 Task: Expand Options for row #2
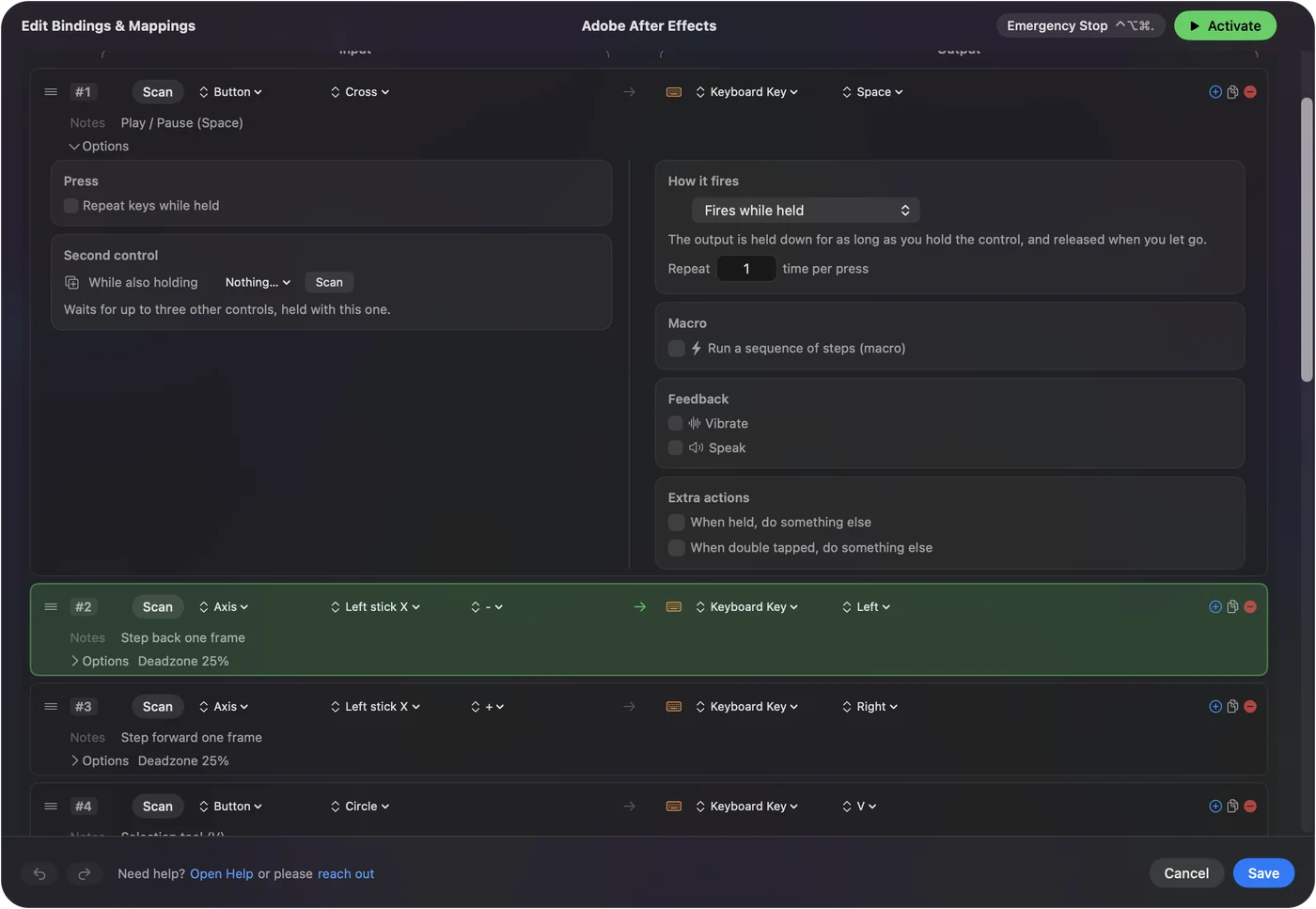click(99, 662)
